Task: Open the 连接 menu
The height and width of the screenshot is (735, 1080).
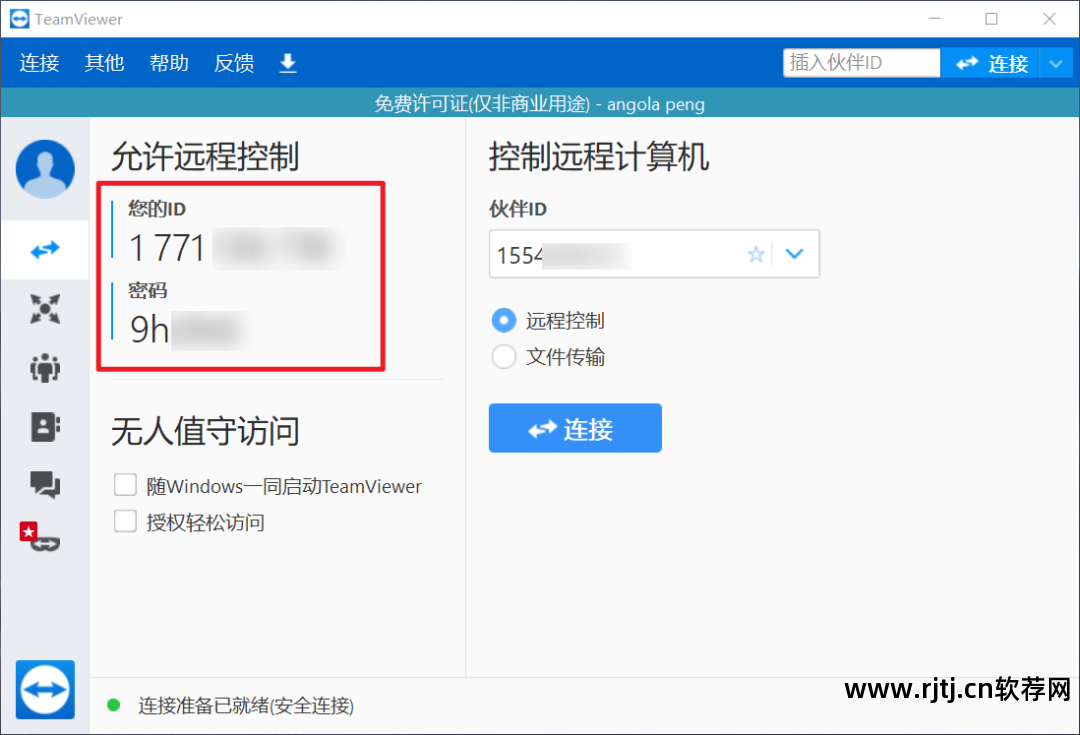Action: click(x=39, y=63)
